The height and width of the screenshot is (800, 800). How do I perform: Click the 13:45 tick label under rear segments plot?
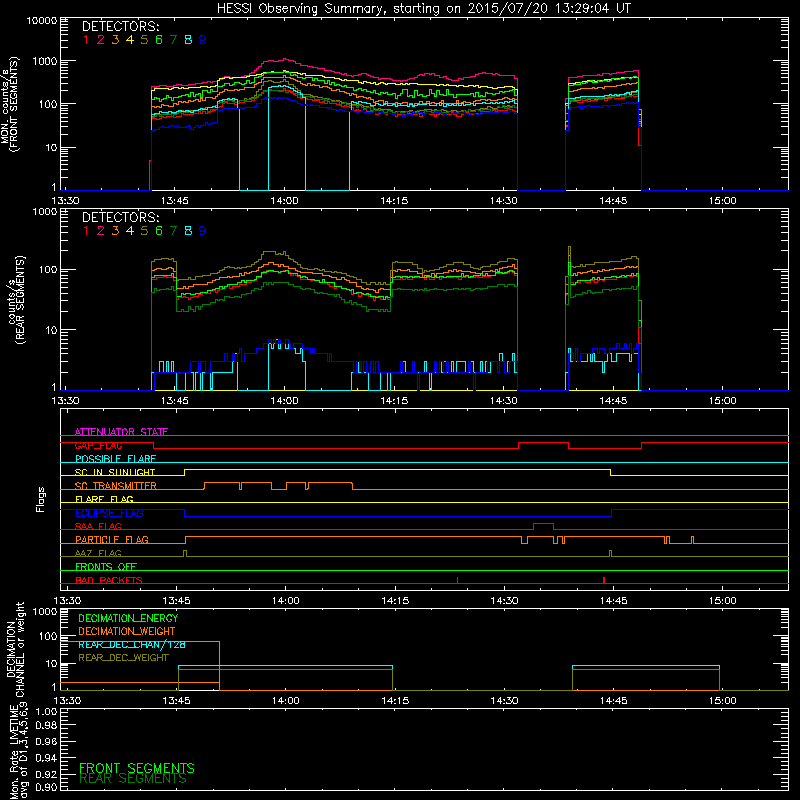[174, 401]
